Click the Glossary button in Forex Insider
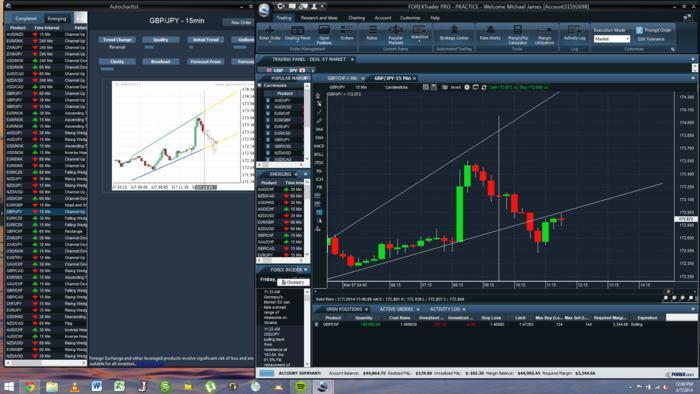 pos(293,282)
